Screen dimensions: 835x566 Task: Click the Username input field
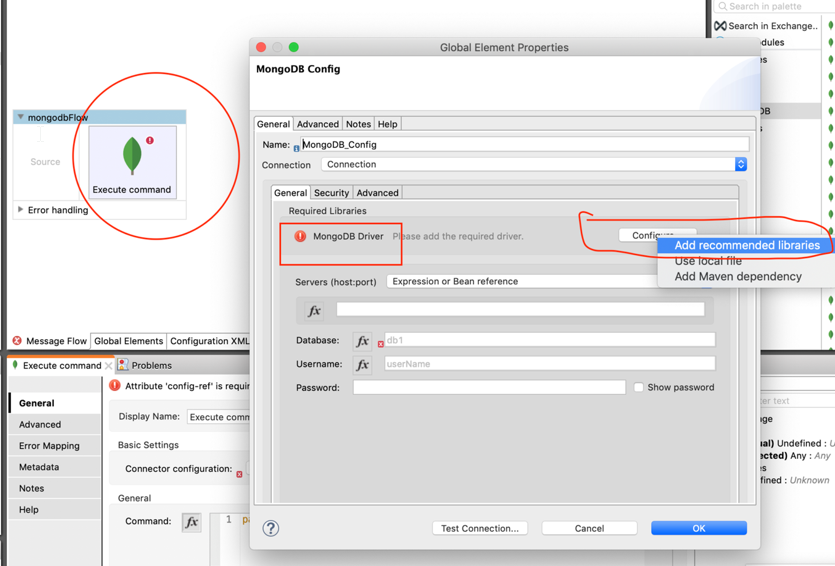click(x=550, y=364)
